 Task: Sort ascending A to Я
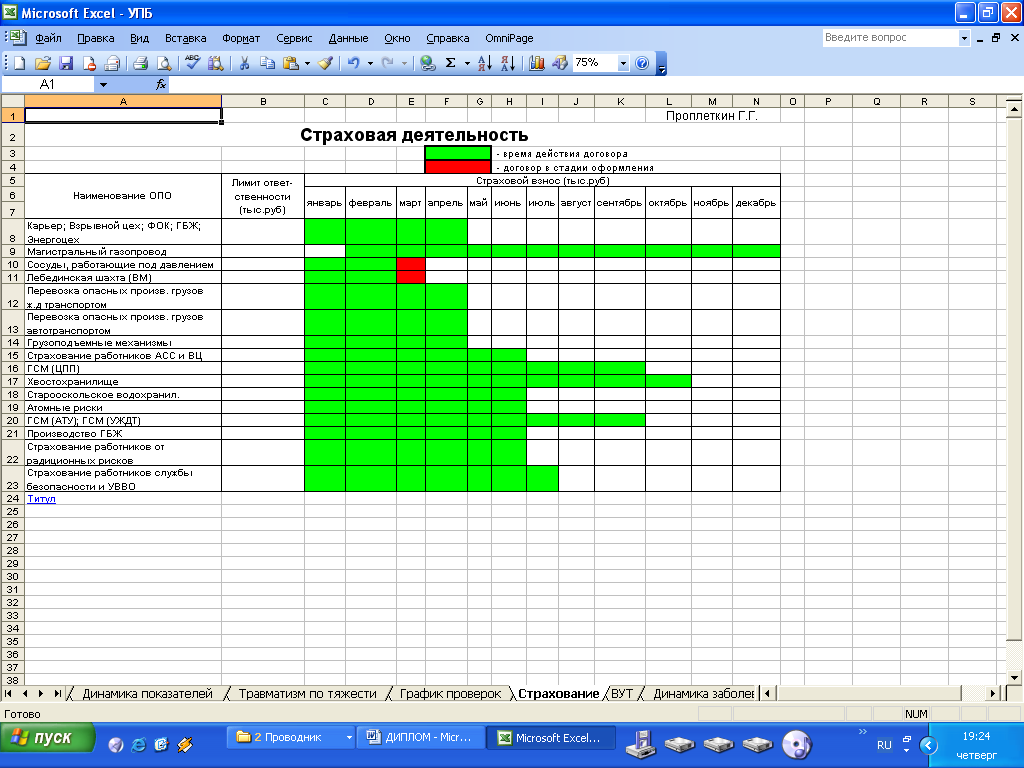pos(485,63)
